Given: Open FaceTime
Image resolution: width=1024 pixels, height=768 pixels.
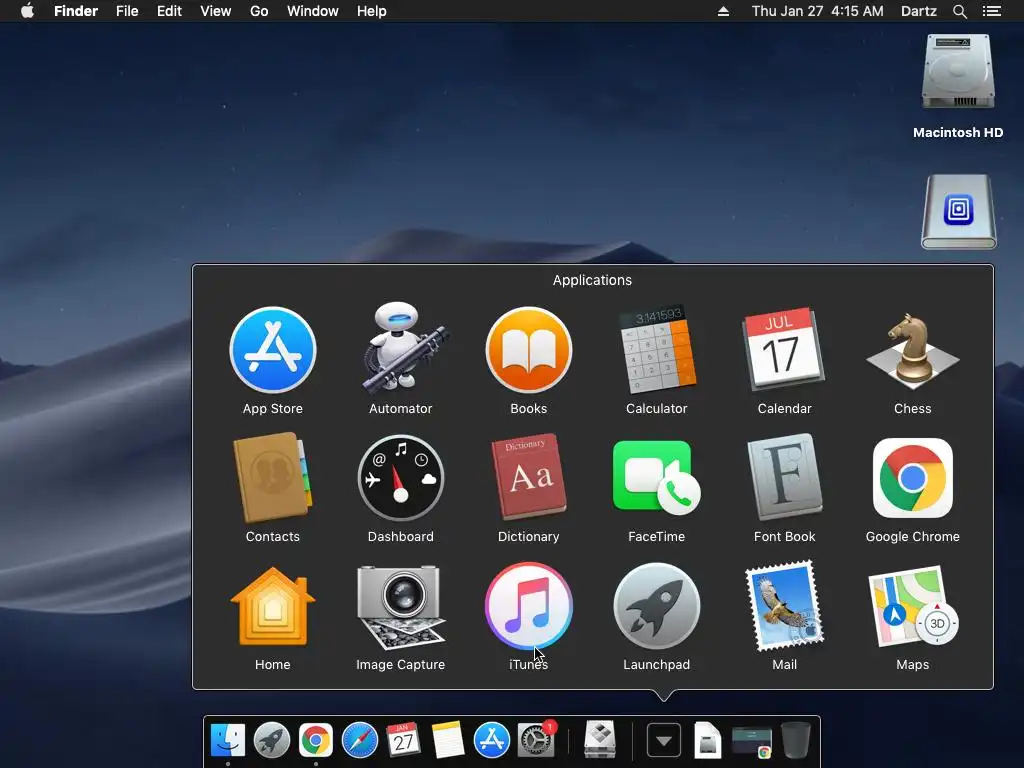Looking at the screenshot, I should [x=657, y=478].
